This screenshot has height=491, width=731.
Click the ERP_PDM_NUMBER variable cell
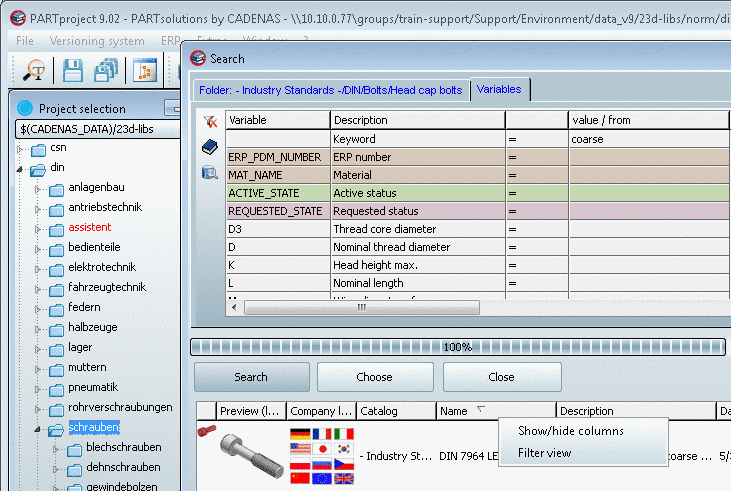click(x=278, y=157)
